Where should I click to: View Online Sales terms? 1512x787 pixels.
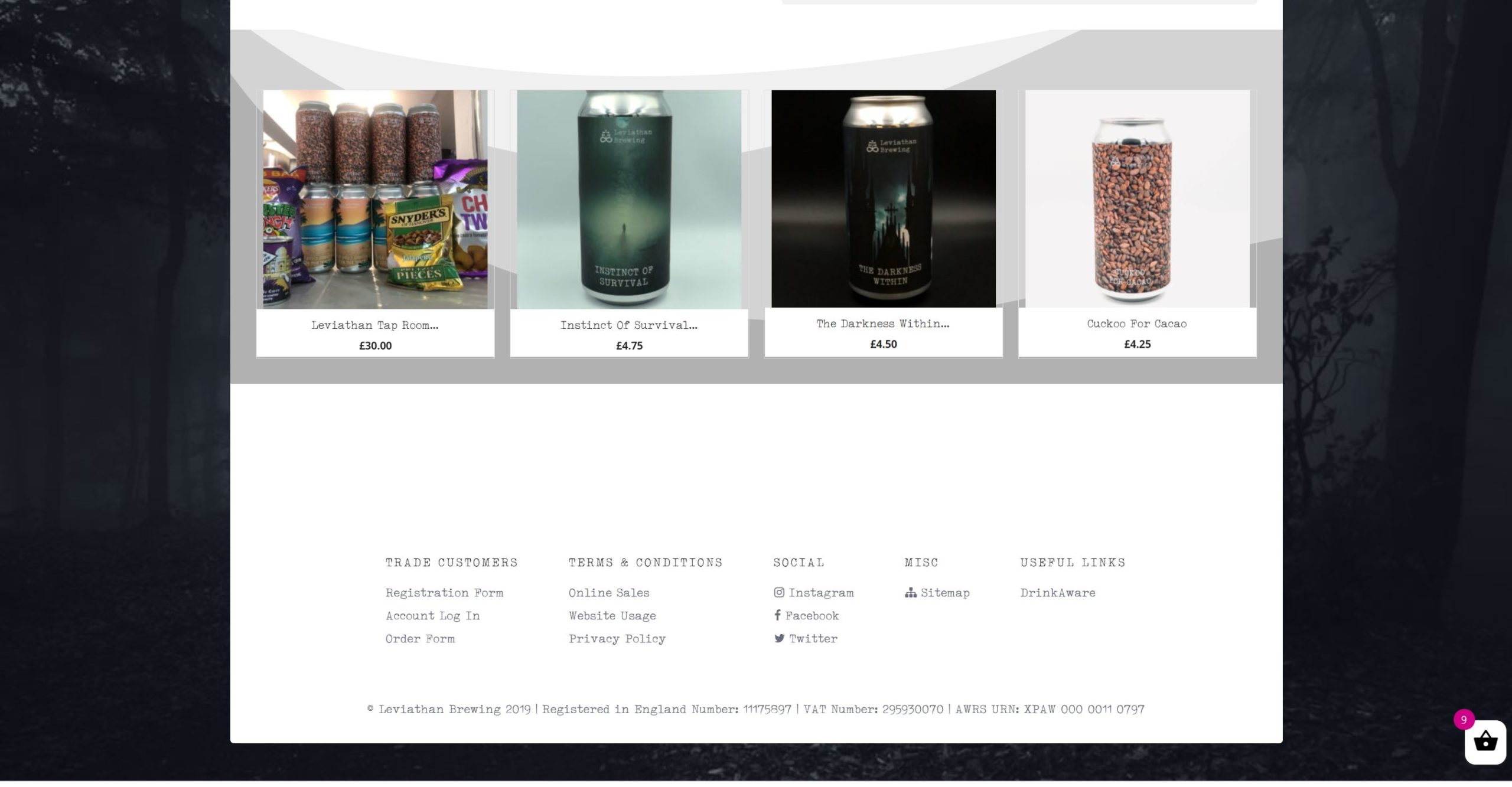point(609,593)
